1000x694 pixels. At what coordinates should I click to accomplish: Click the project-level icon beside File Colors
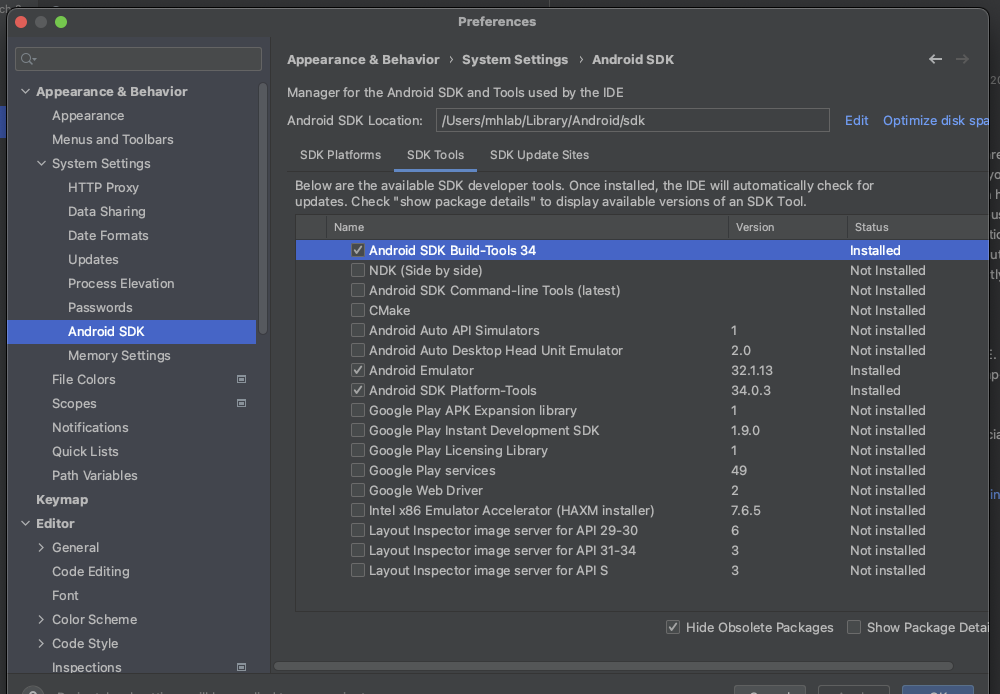(241, 380)
